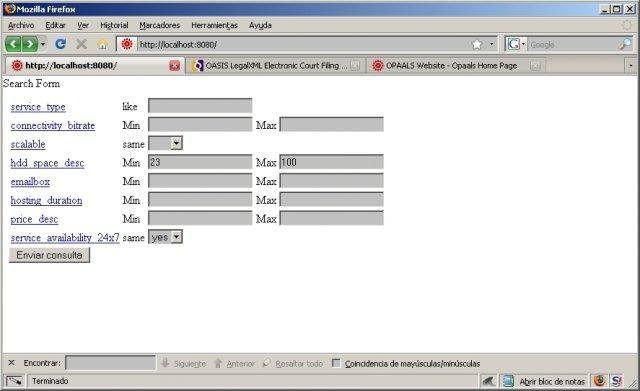
Task: Reload the page with the refresh icon
Action: coord(61,44)
